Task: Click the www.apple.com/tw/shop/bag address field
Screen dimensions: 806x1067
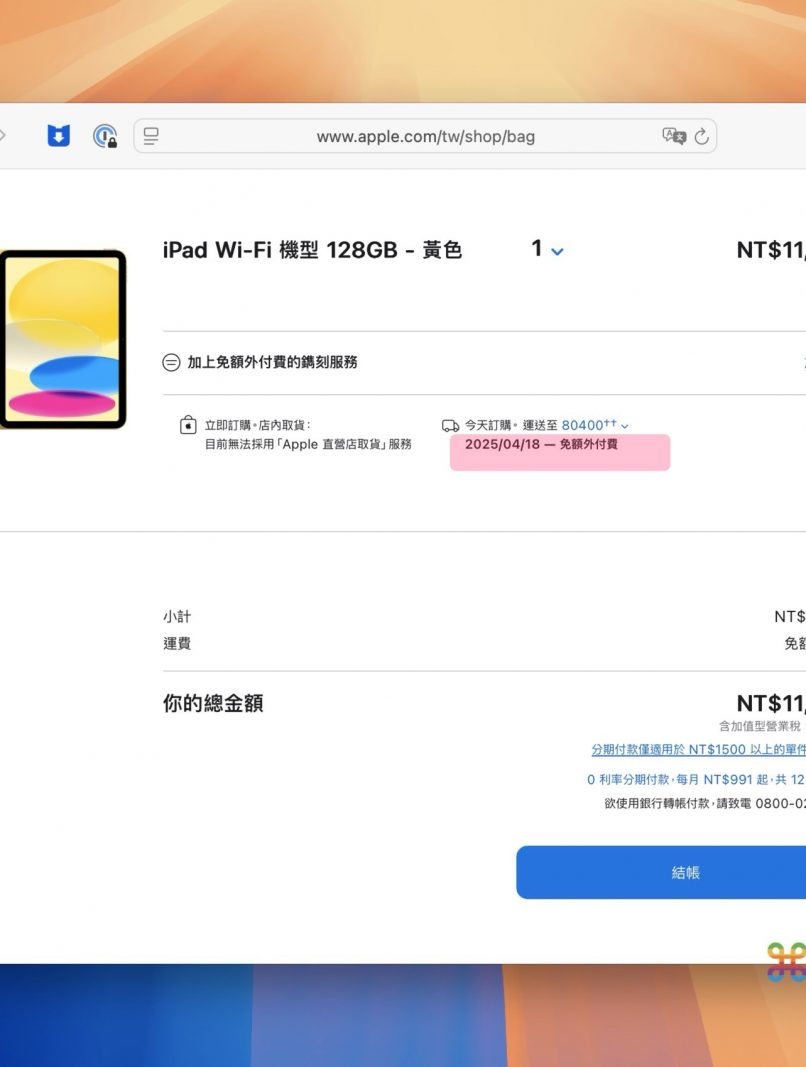Action: (425, 136)
